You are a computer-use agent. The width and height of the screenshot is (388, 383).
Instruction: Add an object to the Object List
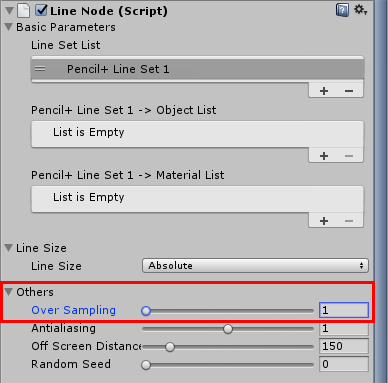324,156
